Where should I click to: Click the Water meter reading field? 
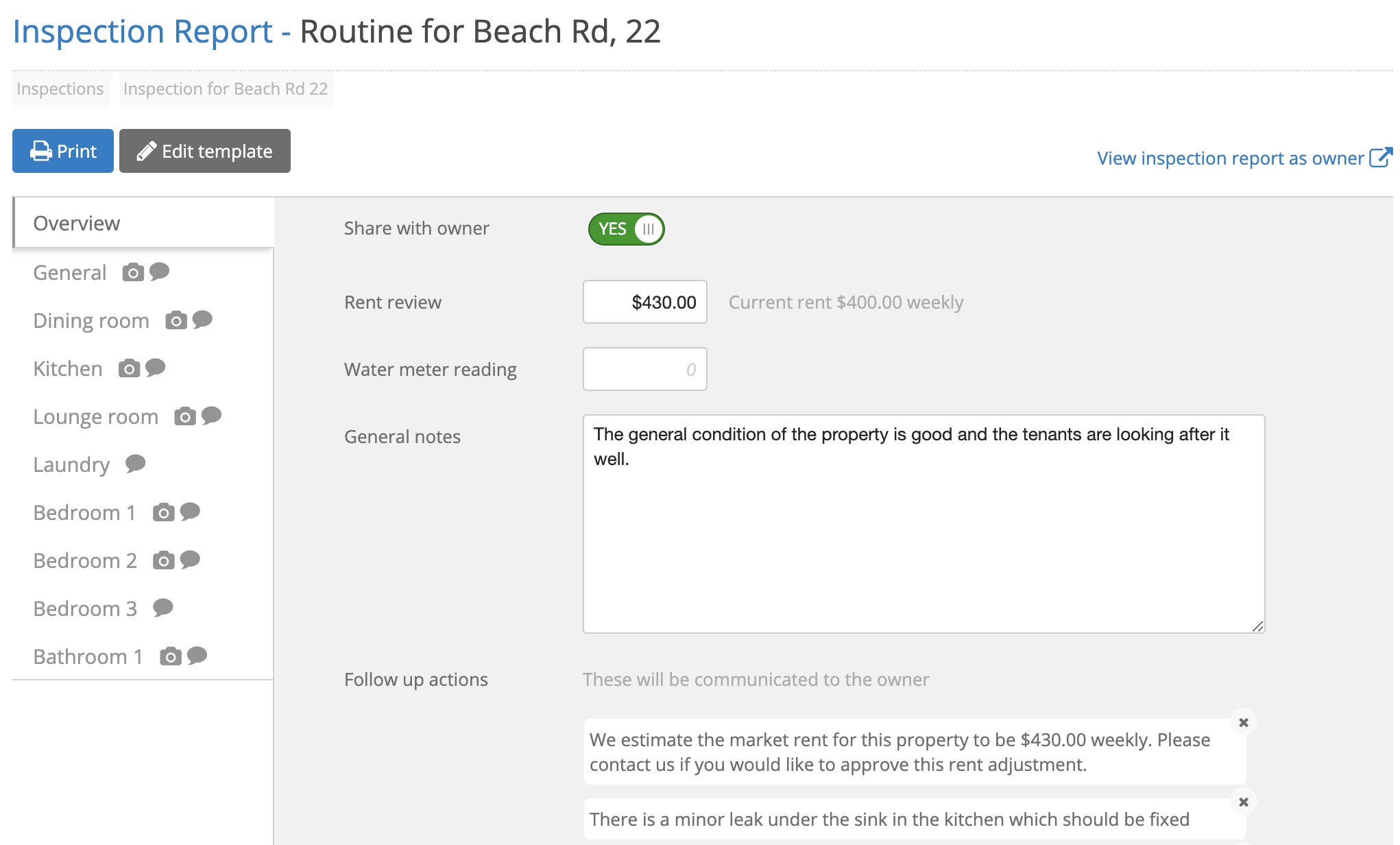pos(645,369)
